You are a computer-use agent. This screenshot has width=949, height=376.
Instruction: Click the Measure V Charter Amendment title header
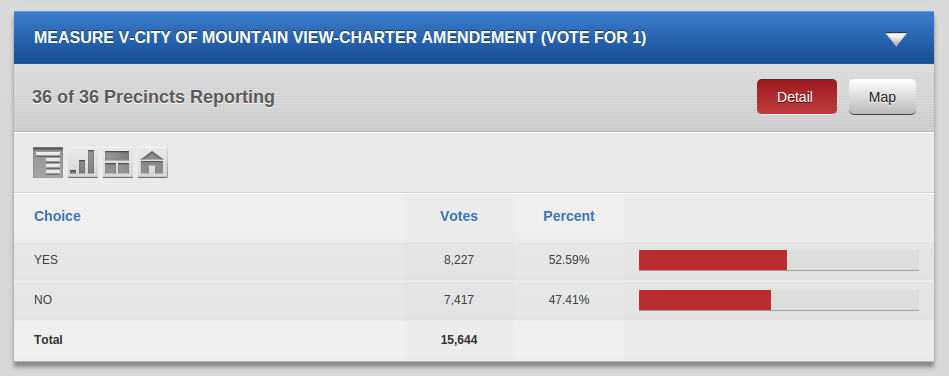(x=340, y=38)
